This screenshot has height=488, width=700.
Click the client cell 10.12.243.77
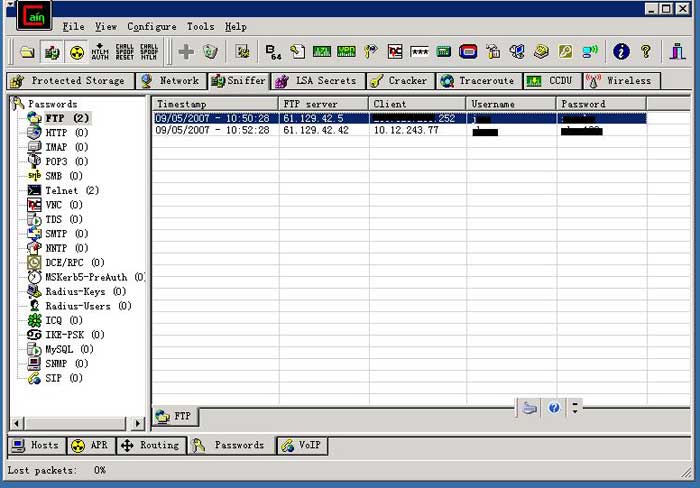pyautogui.click(x=406, y=130)
